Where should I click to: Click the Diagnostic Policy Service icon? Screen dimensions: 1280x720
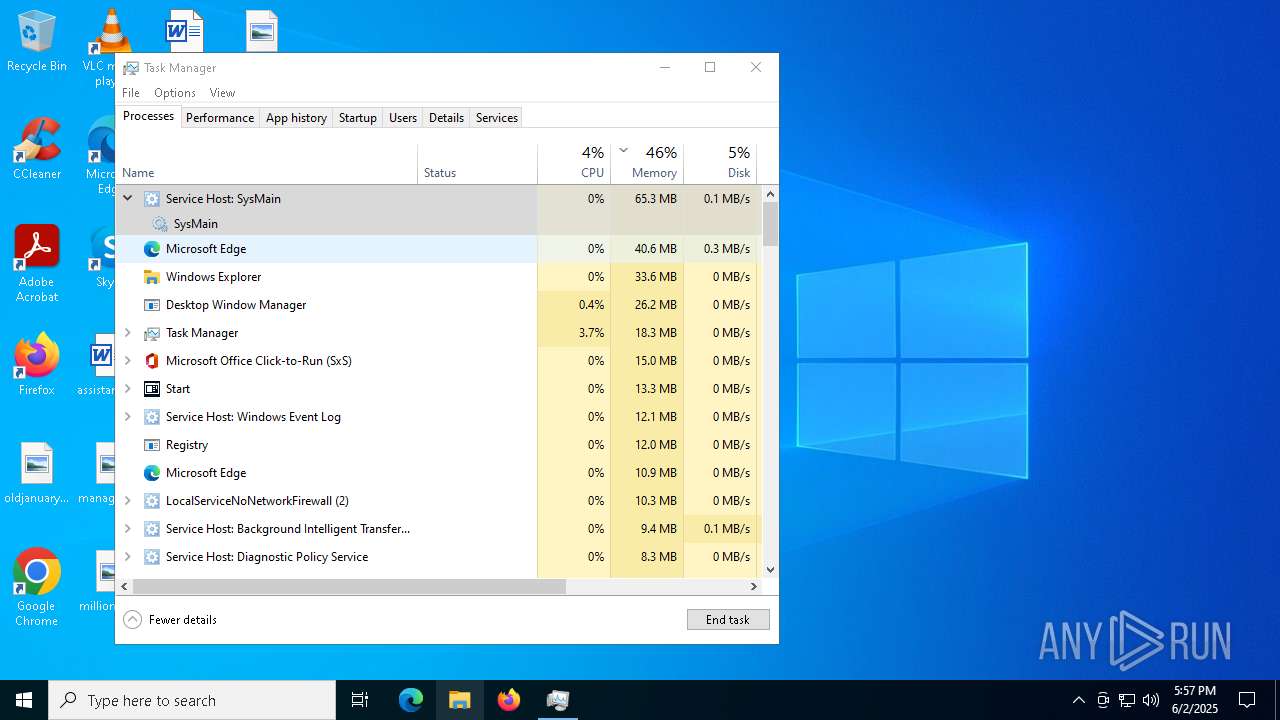point(152,557)
